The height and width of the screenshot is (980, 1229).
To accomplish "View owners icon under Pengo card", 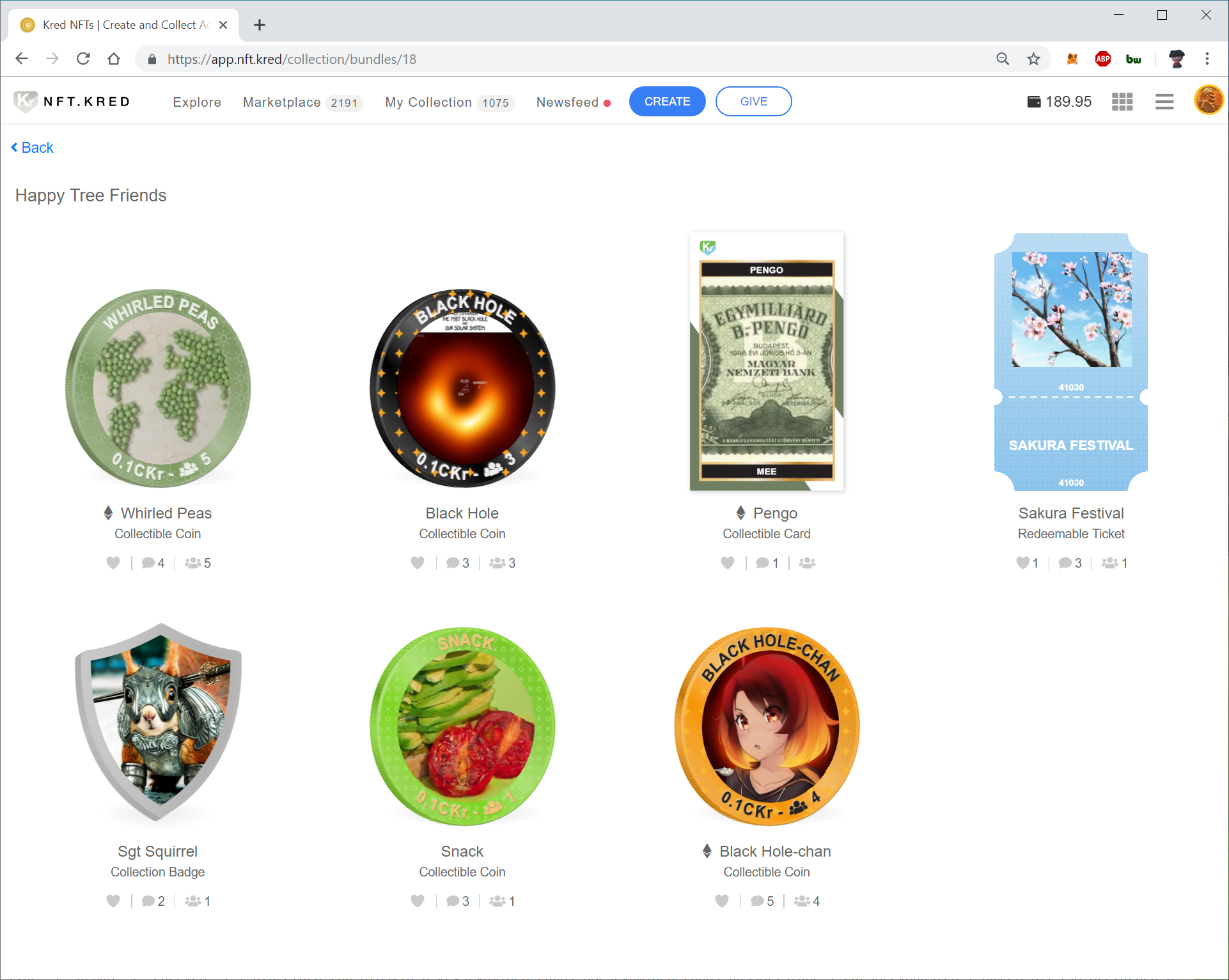I will pyautogui.click(x=807, y=563).
